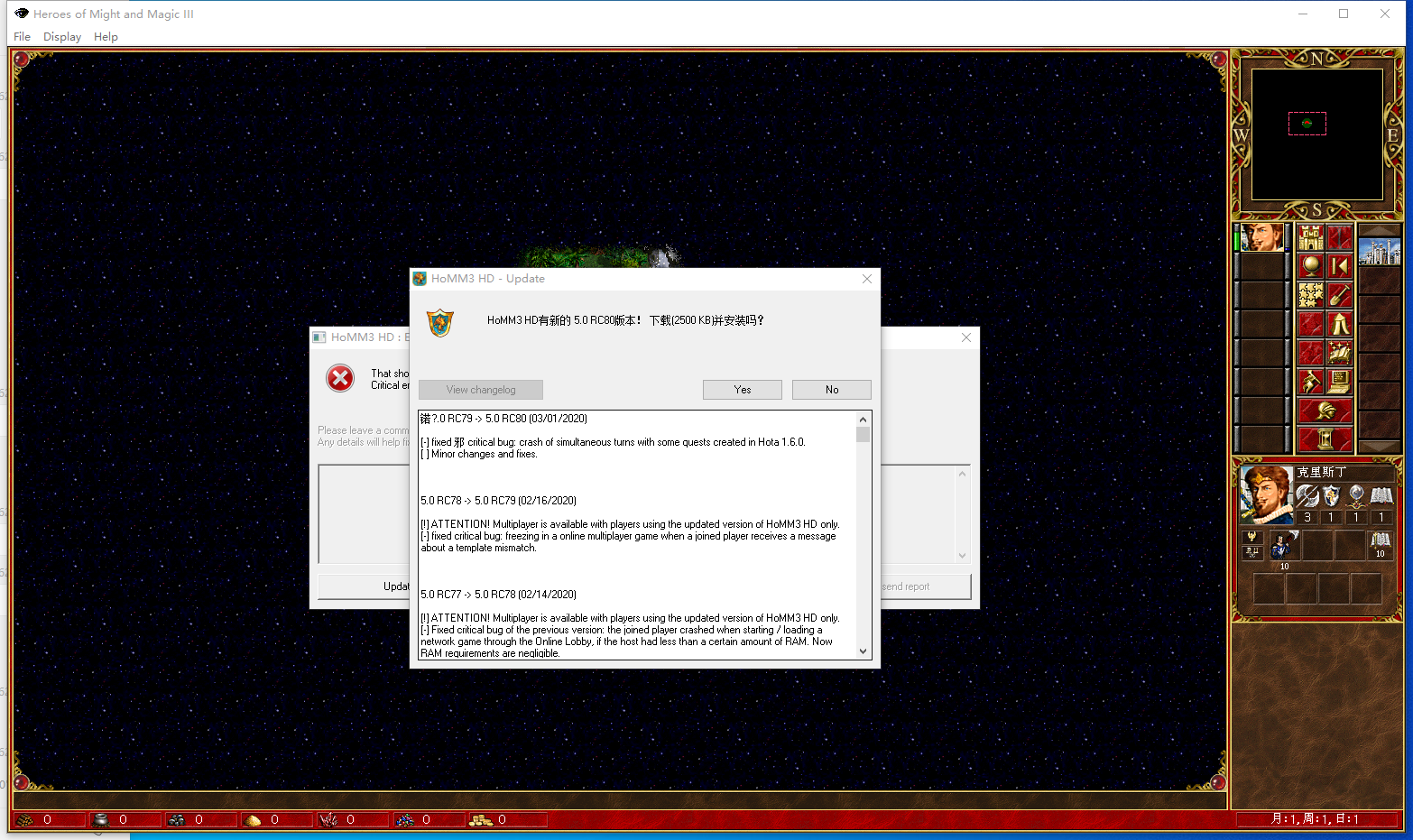The width and height of the screenshot is (1413, 840).
Task: Select the shovel dig icon
Action: point(1339,295)
